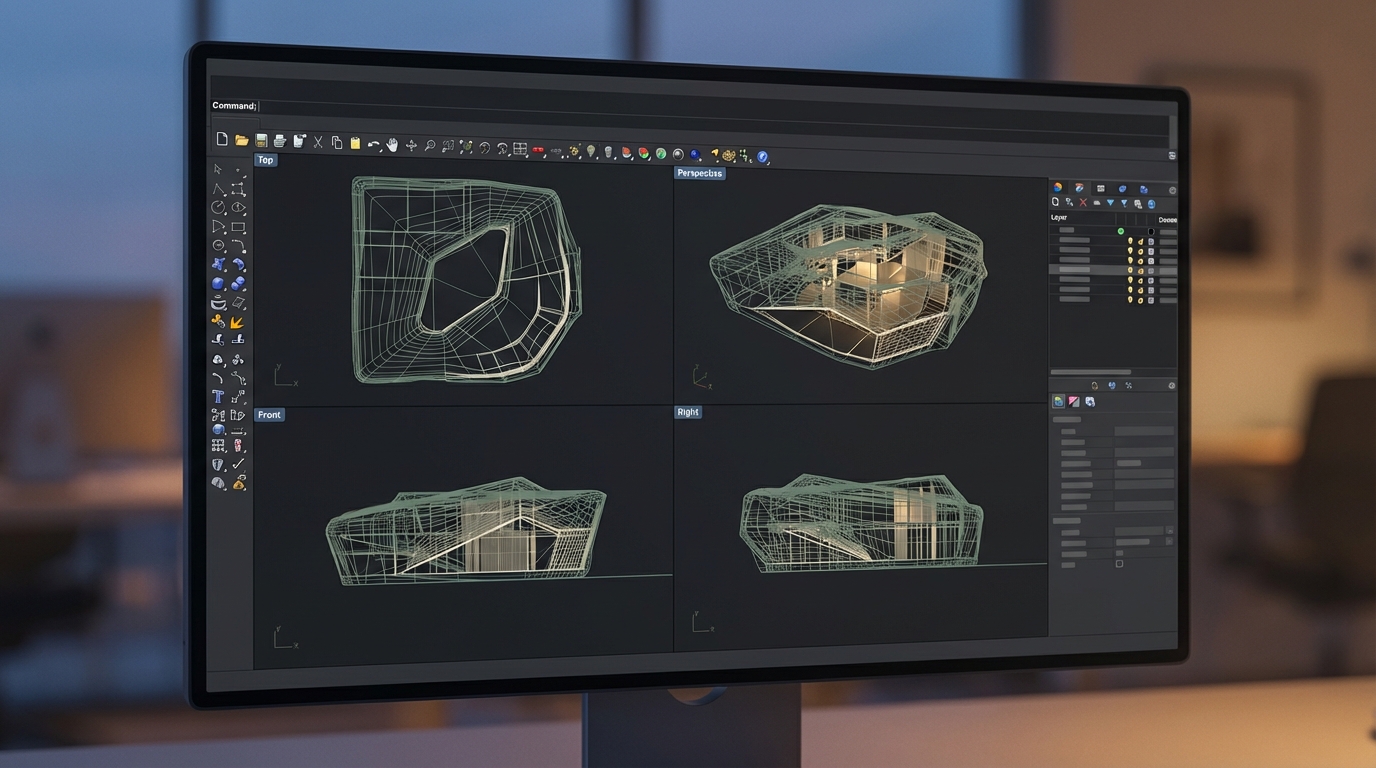
Task: Click the New file icon in toolbar
Action: tap(222, 140)
